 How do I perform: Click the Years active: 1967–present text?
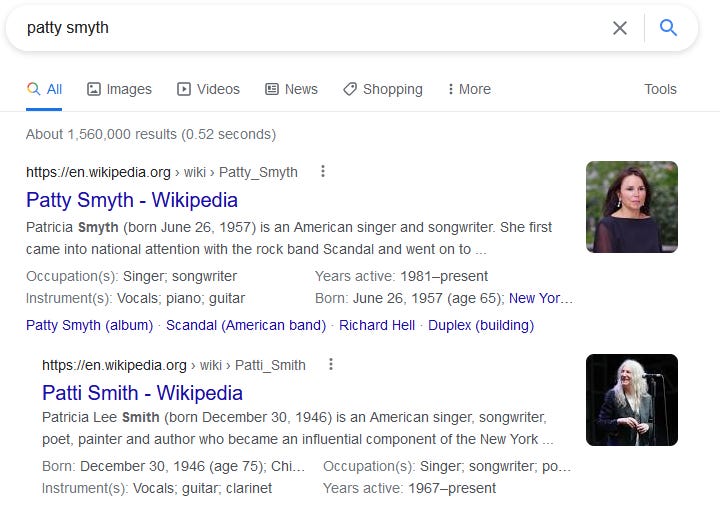(x=410, y=488)
